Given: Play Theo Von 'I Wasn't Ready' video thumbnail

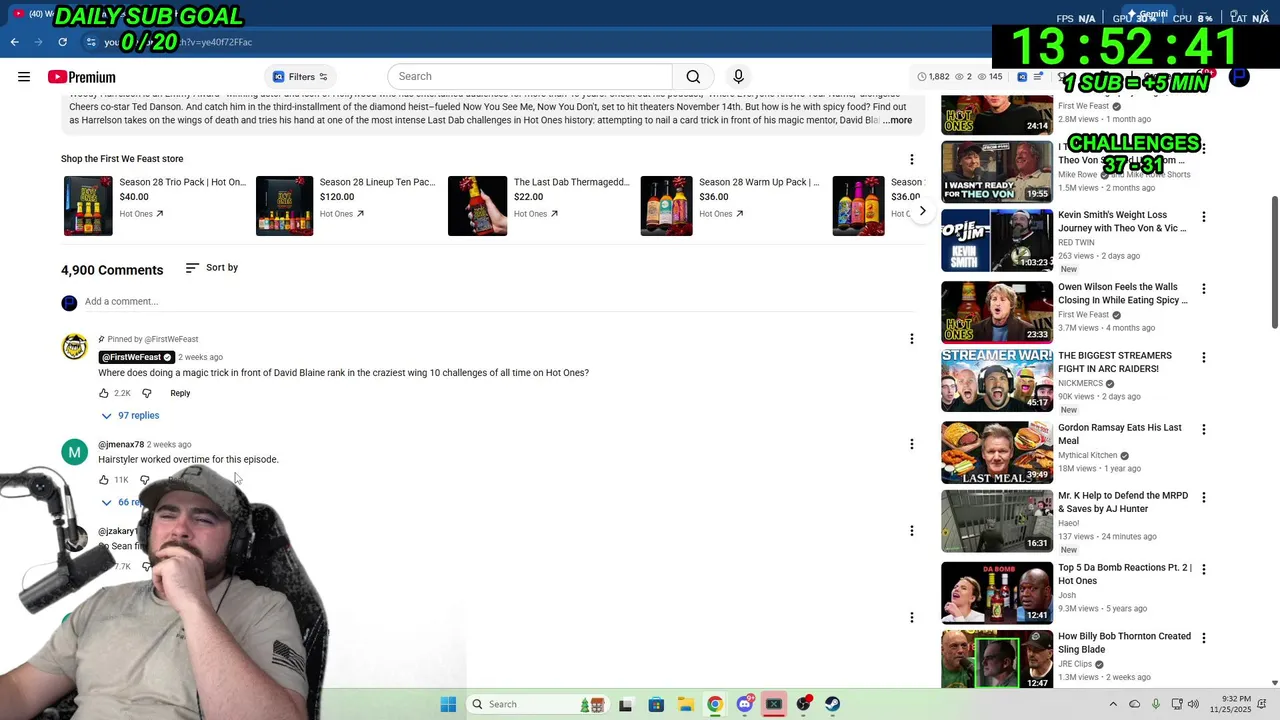Looking at the screenshot, I should tap(996, 171).
